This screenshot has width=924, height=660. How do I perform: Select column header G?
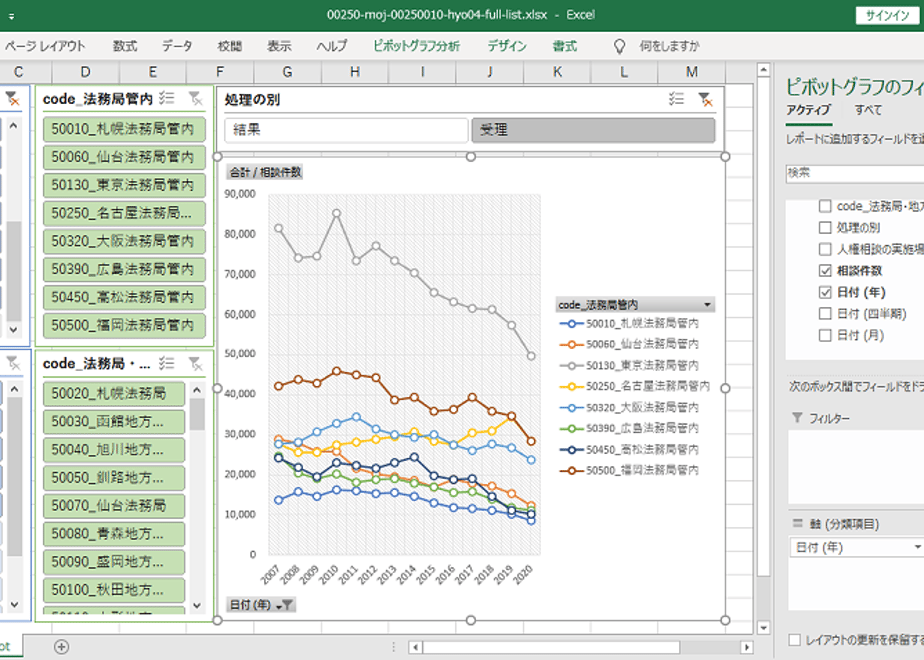pos(288,72)
